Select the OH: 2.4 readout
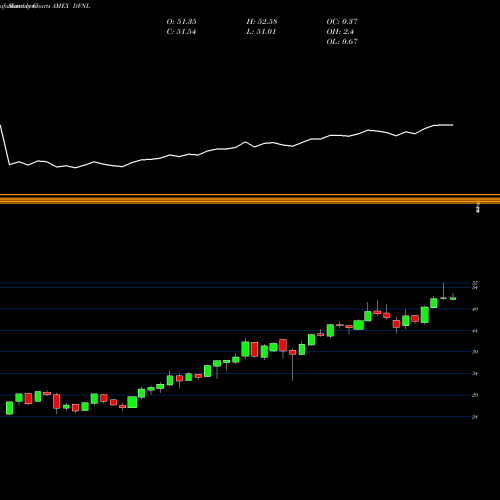Image resolution: width=500 pixels, height=500 pixels. (x=340, y=32)
